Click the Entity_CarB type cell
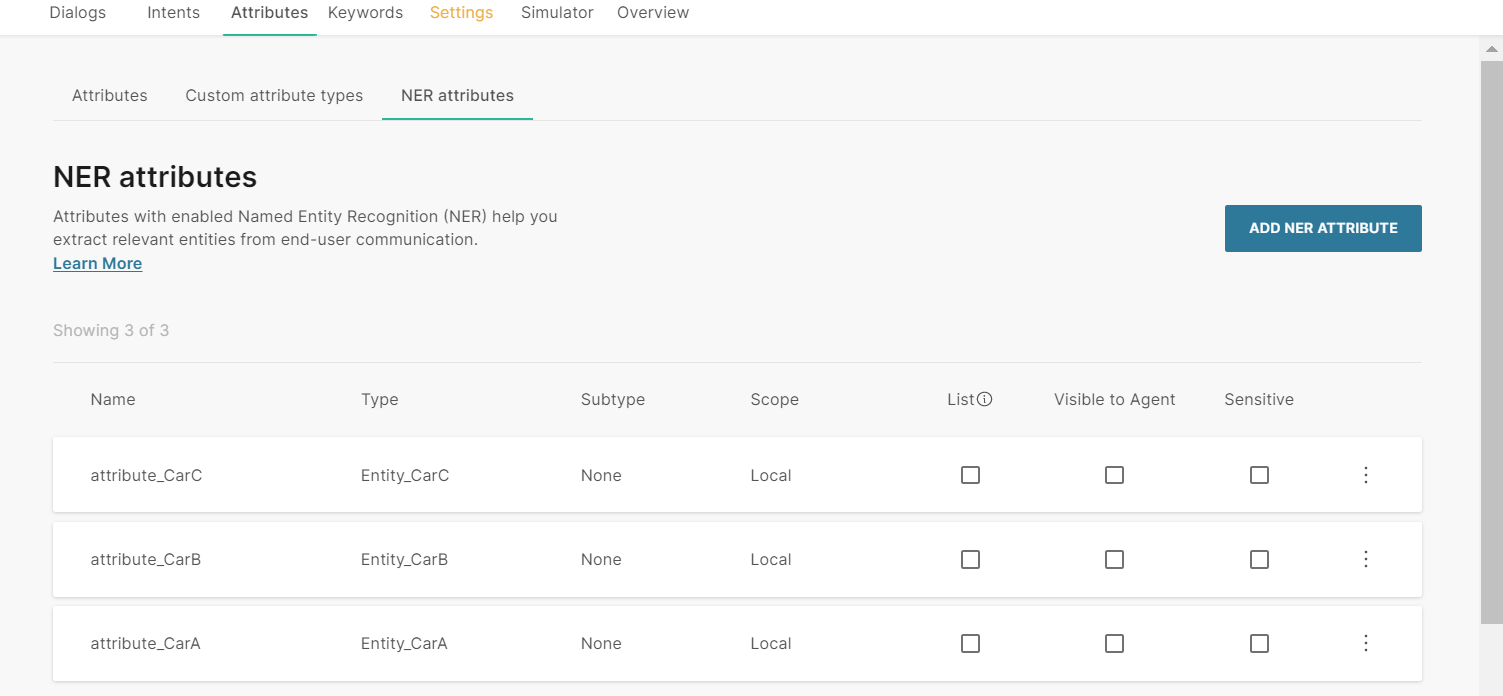Screen dimensions: 1503x696 coord(404,559)
